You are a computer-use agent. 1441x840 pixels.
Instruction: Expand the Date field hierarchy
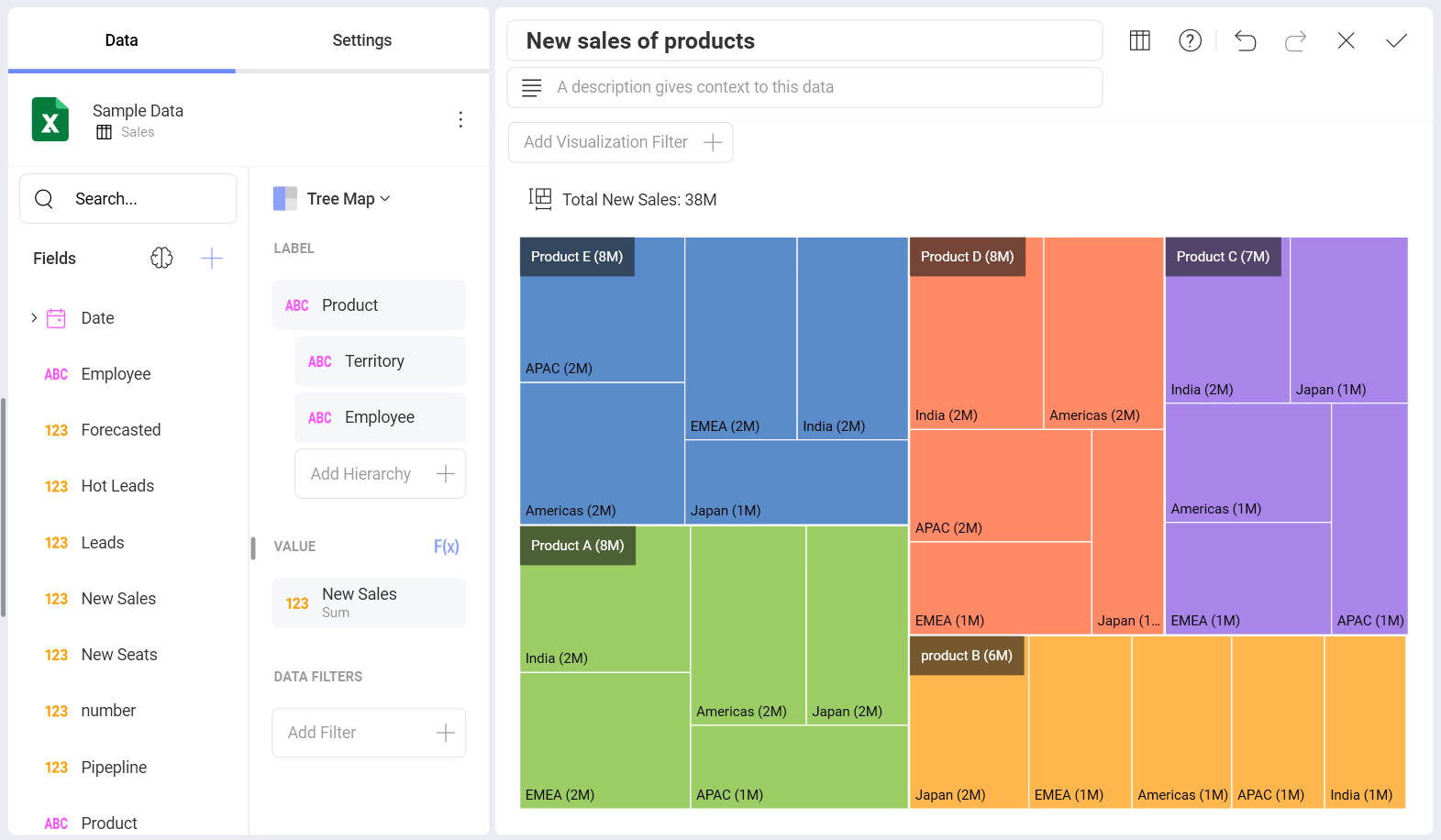click(34, 318)
